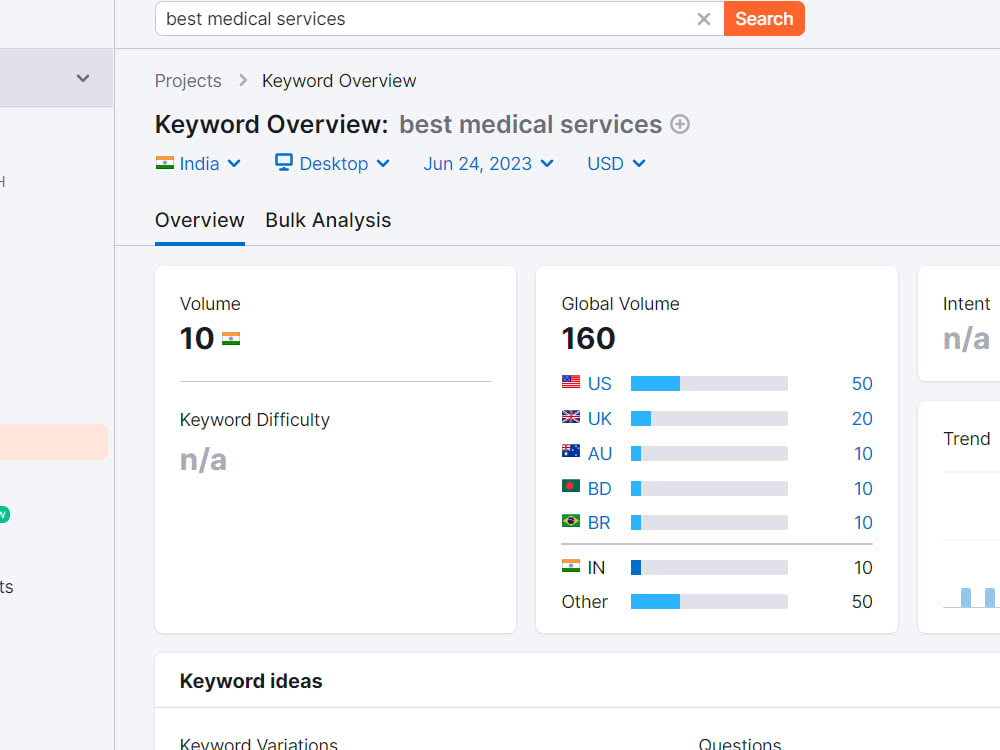Image resolution: width=1000 pixels, height=750 pixels.
Task: Expand the left sidebar chevron
Action: point(83,78)
